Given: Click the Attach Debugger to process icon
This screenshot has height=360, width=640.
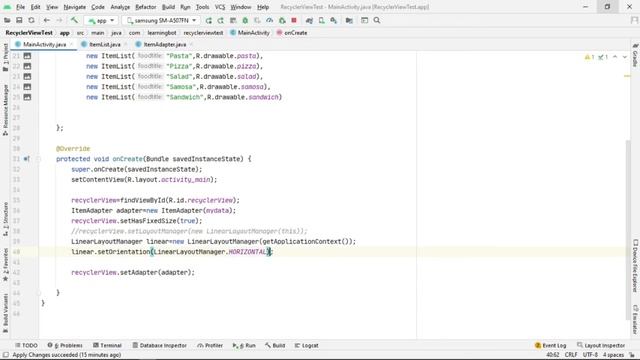Looking at the screenshot, I should click(282, 20).
